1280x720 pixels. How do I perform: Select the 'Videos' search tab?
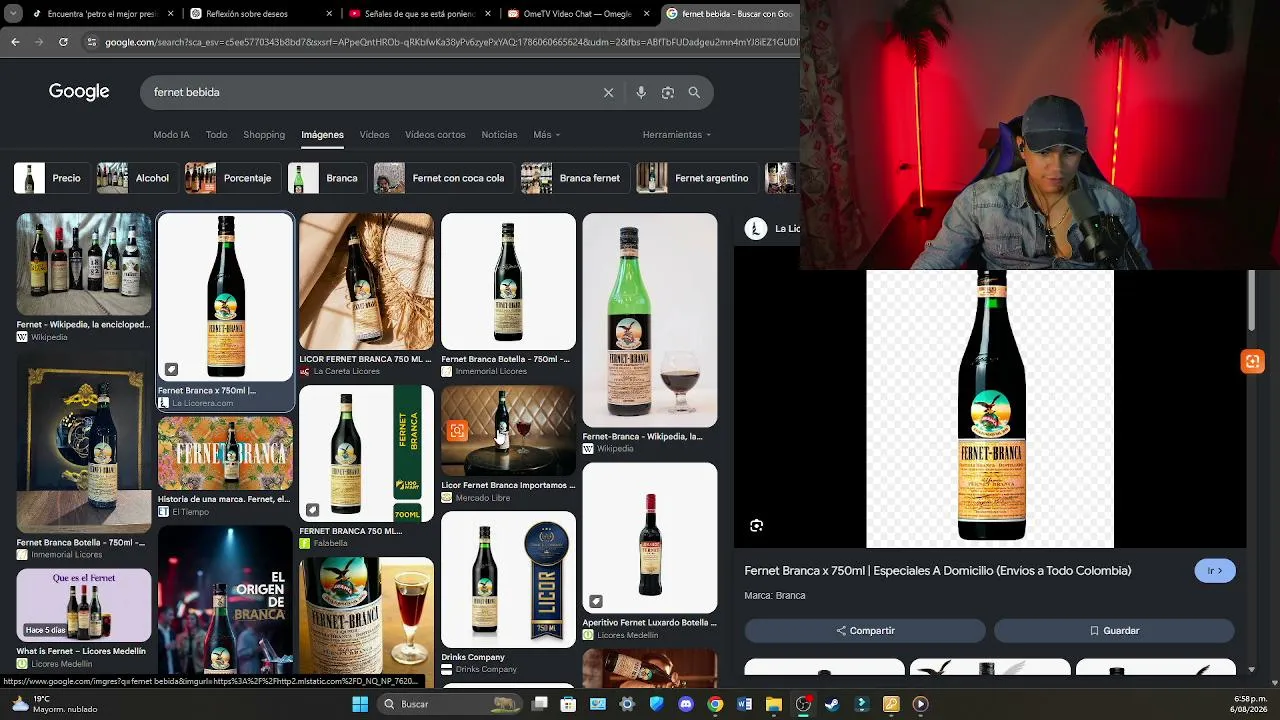(374, 135)
